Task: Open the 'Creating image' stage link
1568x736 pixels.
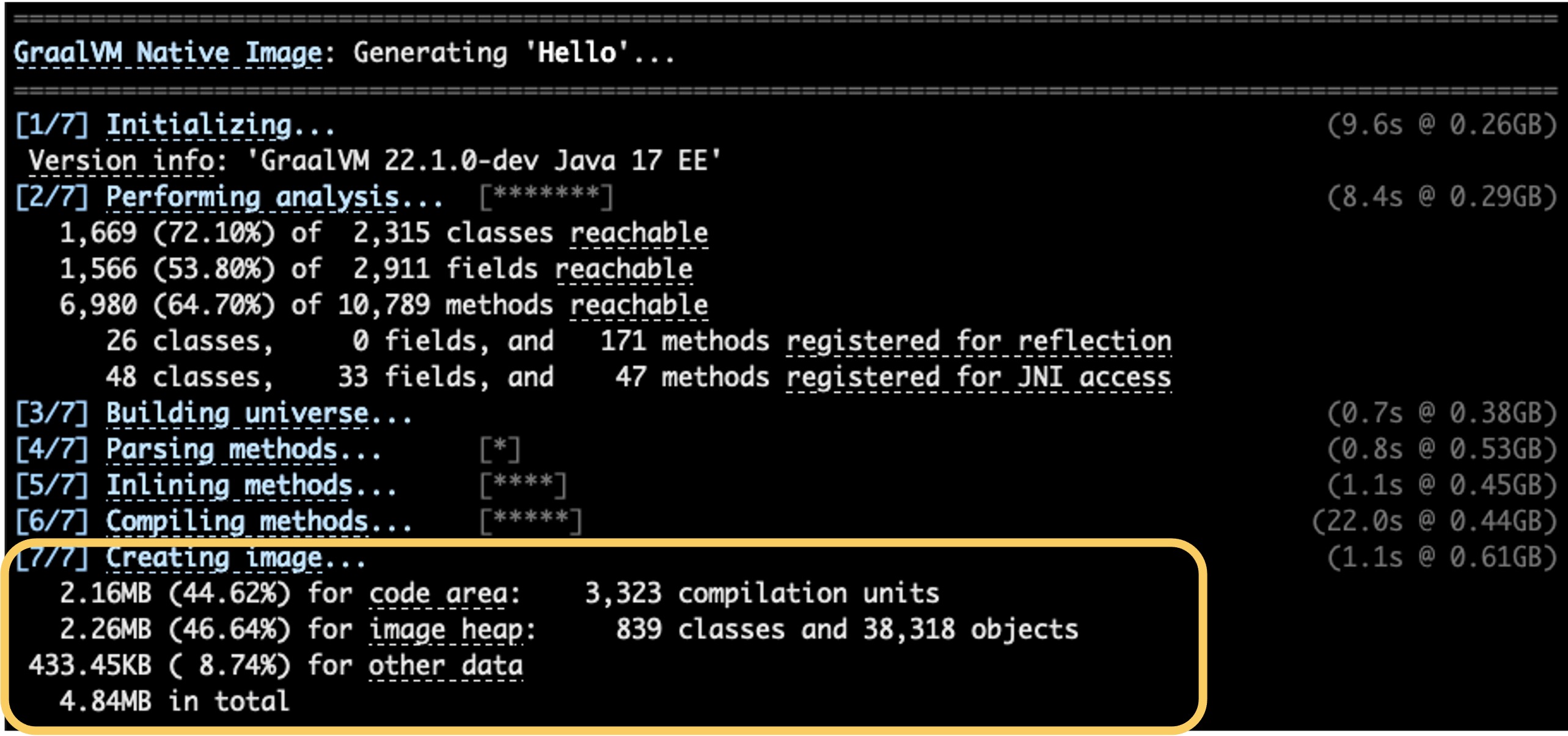Action: point(214,558)
